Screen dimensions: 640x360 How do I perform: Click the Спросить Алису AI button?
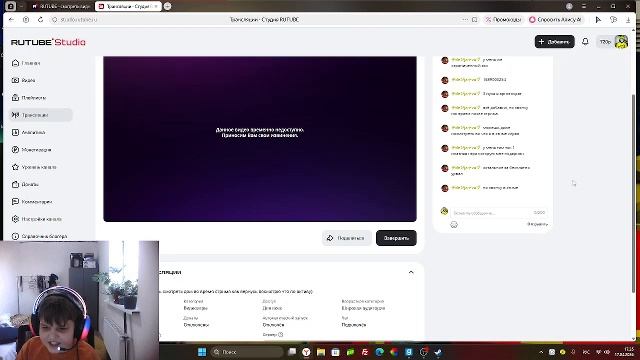click(x=555, y=20)
